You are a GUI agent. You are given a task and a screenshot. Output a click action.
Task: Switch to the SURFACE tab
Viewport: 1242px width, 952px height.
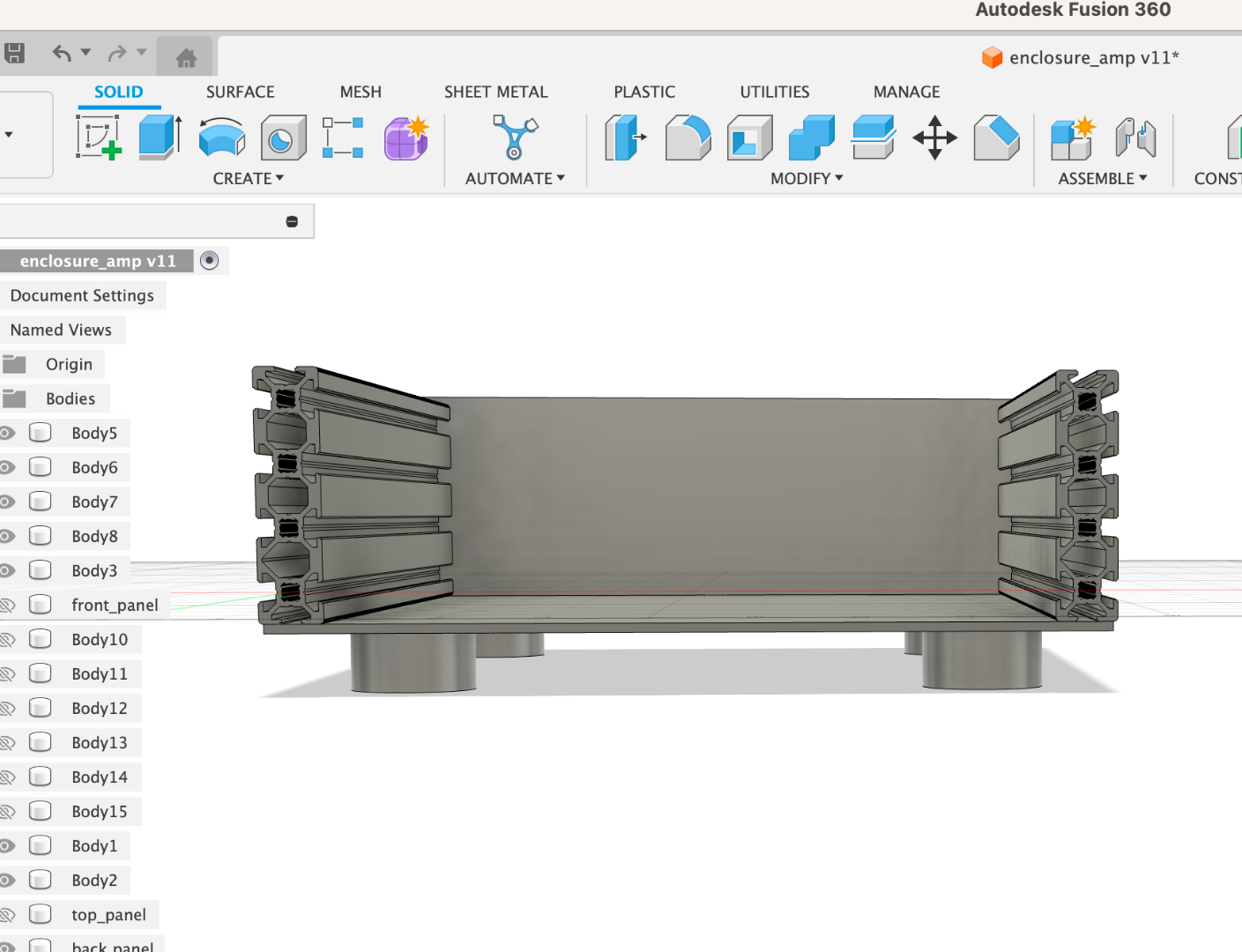pyautogui.click(x=240, y=92)
